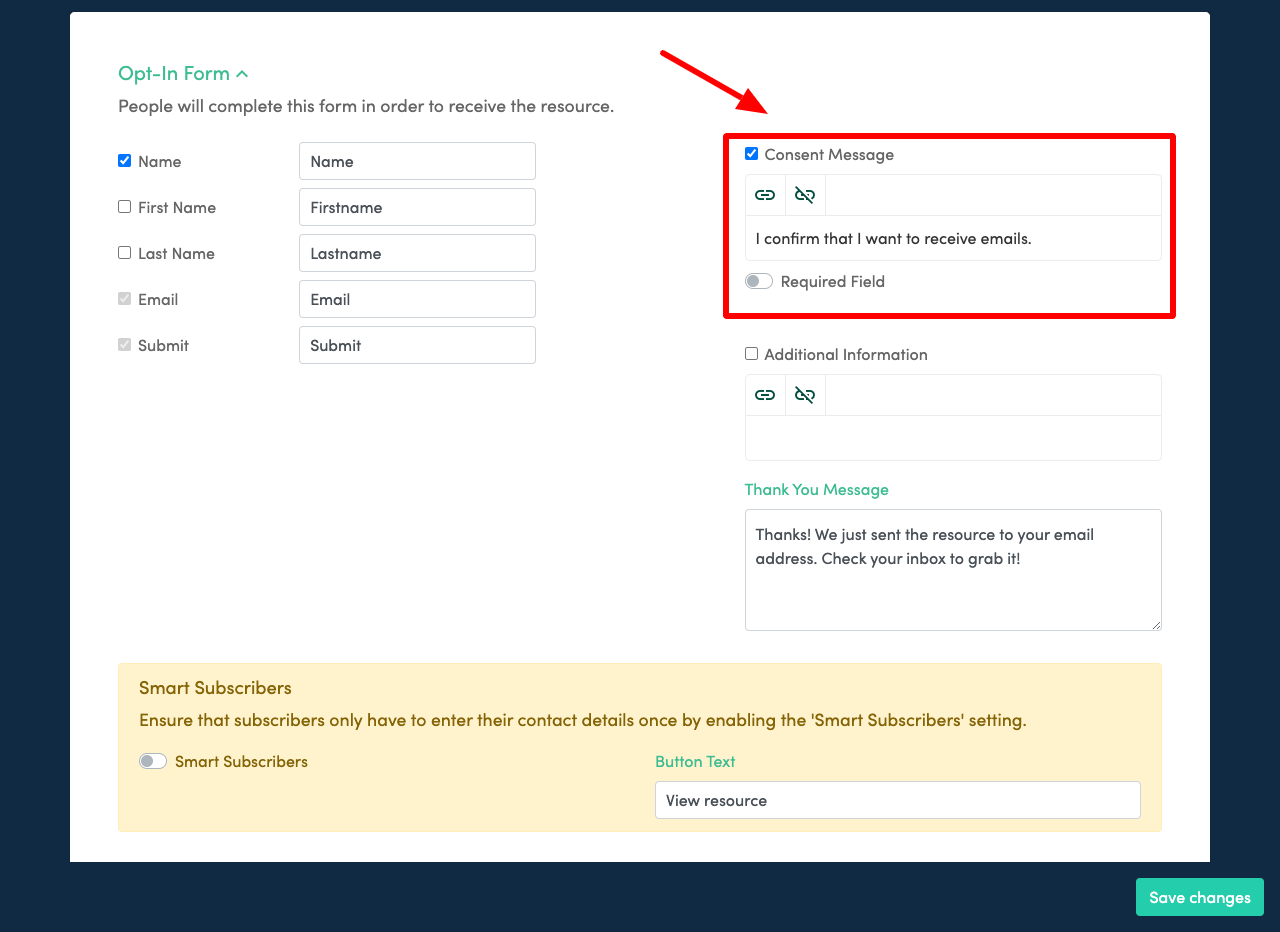The width and height of the screenshot is (1280, 932).
Task: Uncheck the Consent Message checkbox
Action: point(751,153)
